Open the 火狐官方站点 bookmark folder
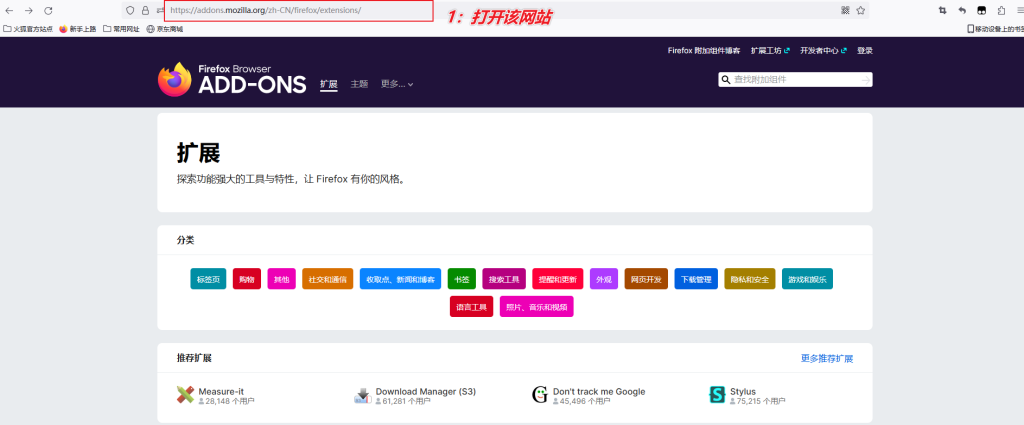This screenshot has width=1024, height=425. click(28, 29)
